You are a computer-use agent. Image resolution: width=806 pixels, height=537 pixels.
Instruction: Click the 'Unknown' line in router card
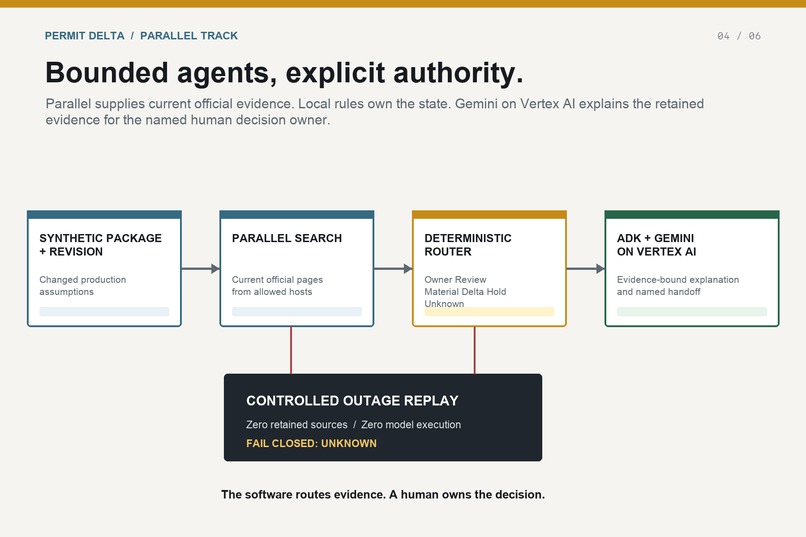click(x=444, y=303)
